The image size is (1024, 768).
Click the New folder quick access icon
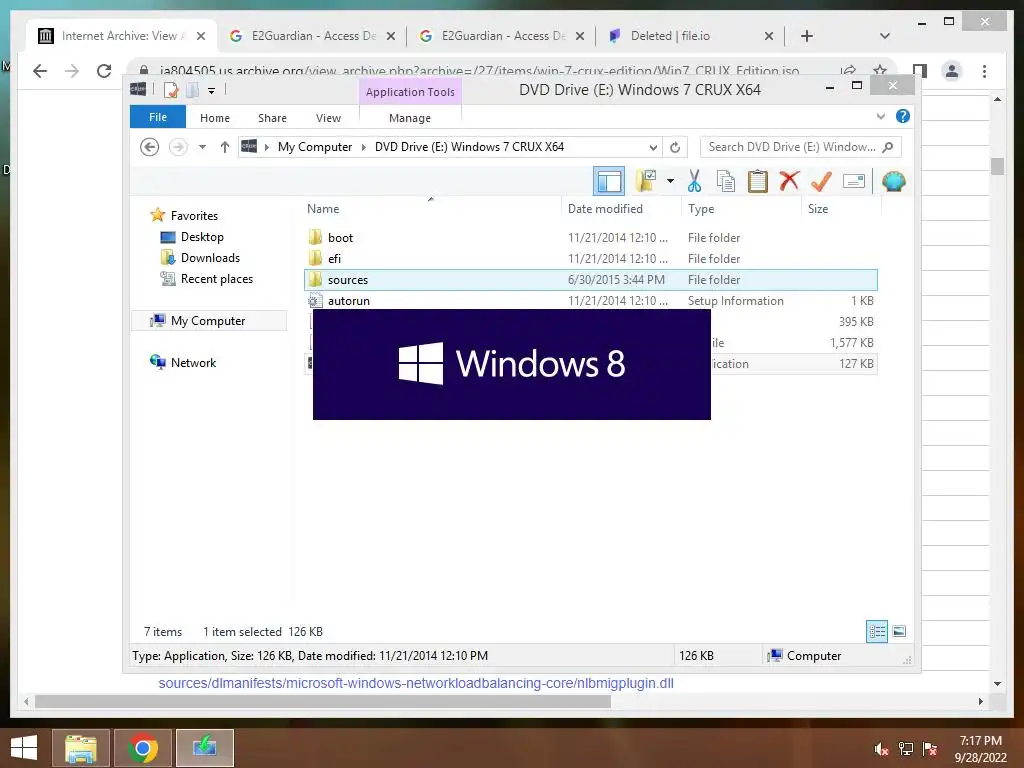pyautogui.click(x=192, y=90)
